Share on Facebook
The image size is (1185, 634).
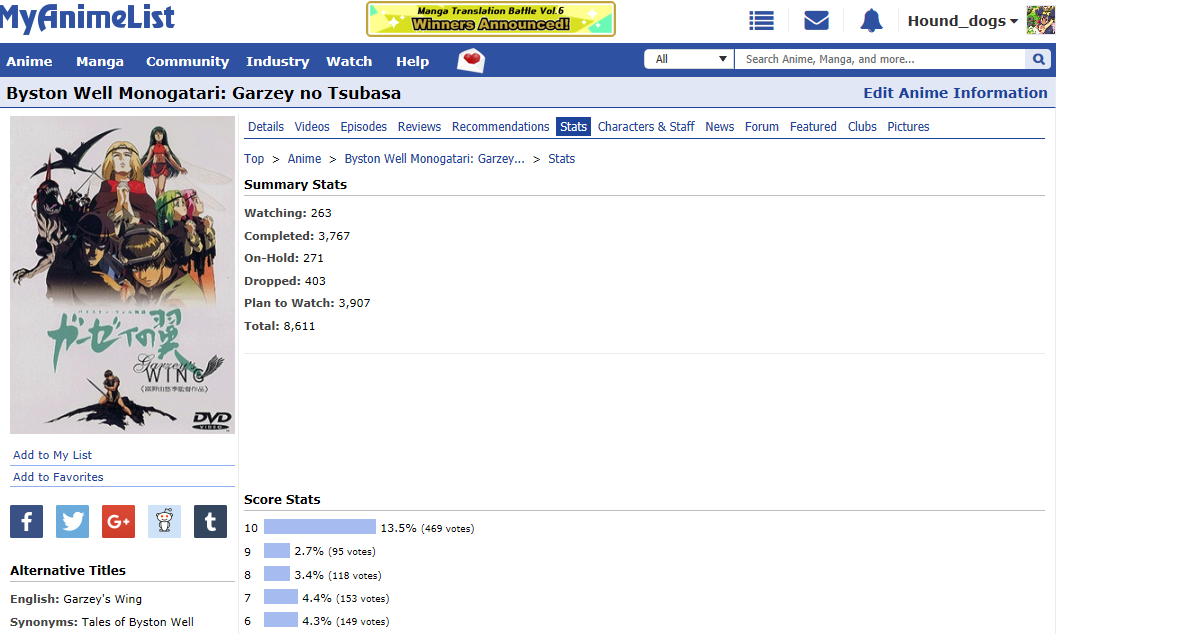tap(26, 521)
